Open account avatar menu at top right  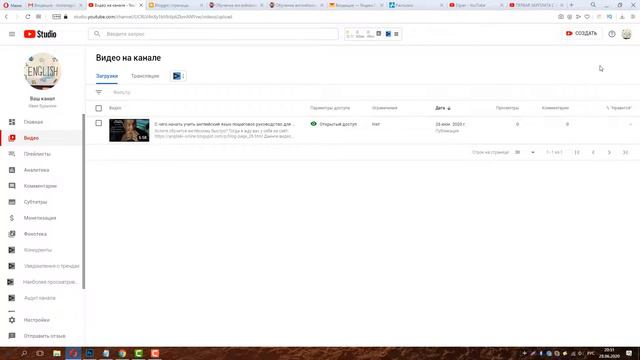627,34
